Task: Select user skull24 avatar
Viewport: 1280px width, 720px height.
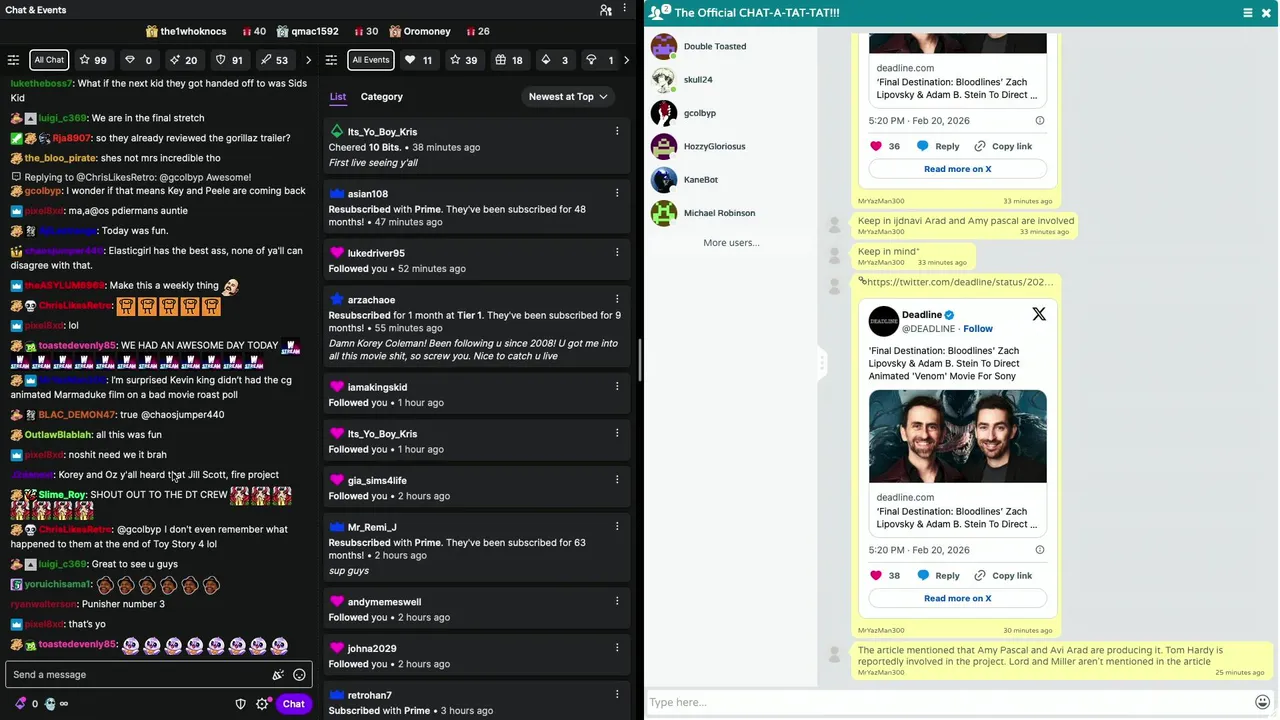Action: [664, 79]
